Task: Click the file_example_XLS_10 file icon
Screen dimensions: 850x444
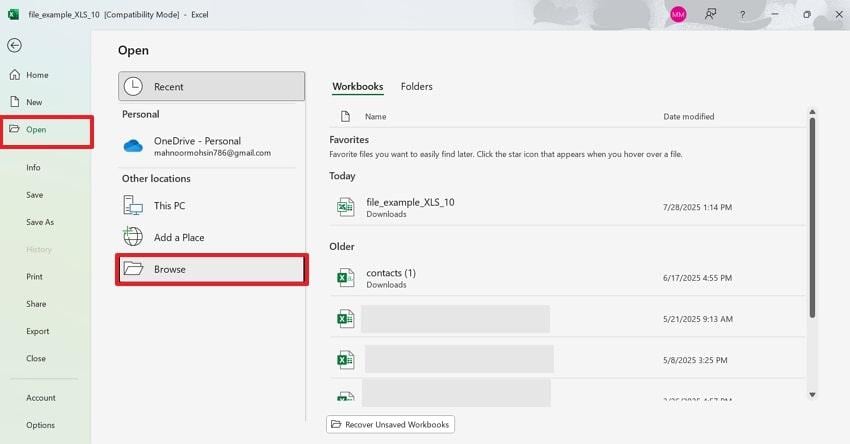Action: [x=345, y=207]
